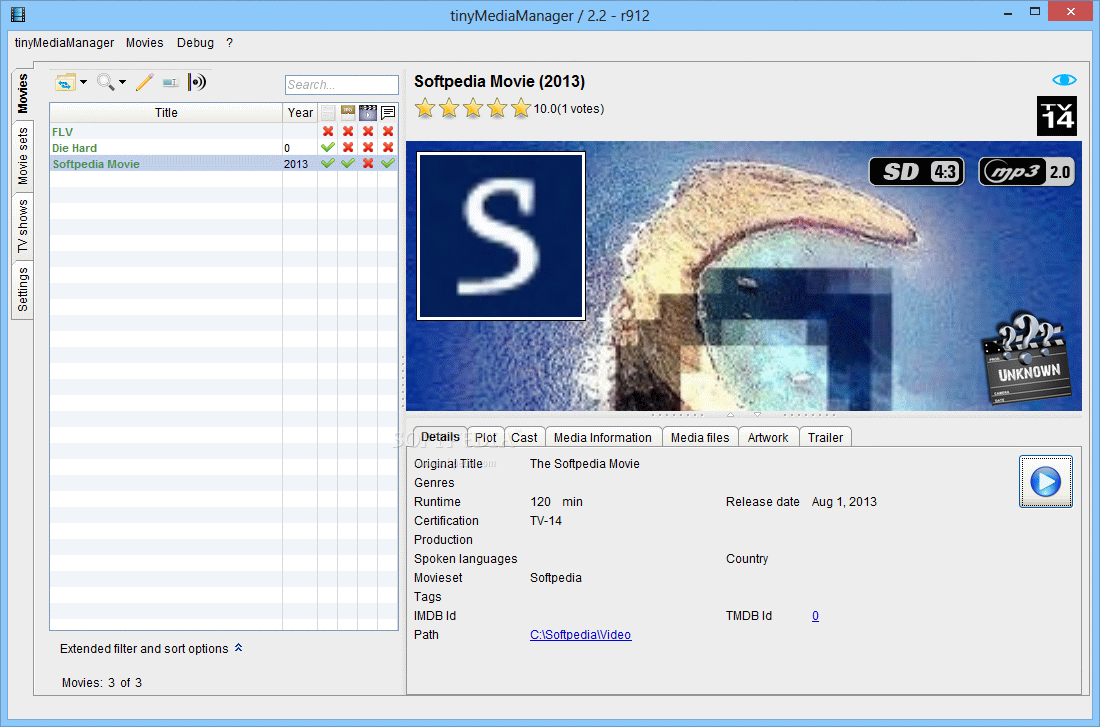Click the red X subtitles status for Die Hard
This screenshot has height=727, width=1100.
[388, 147]
